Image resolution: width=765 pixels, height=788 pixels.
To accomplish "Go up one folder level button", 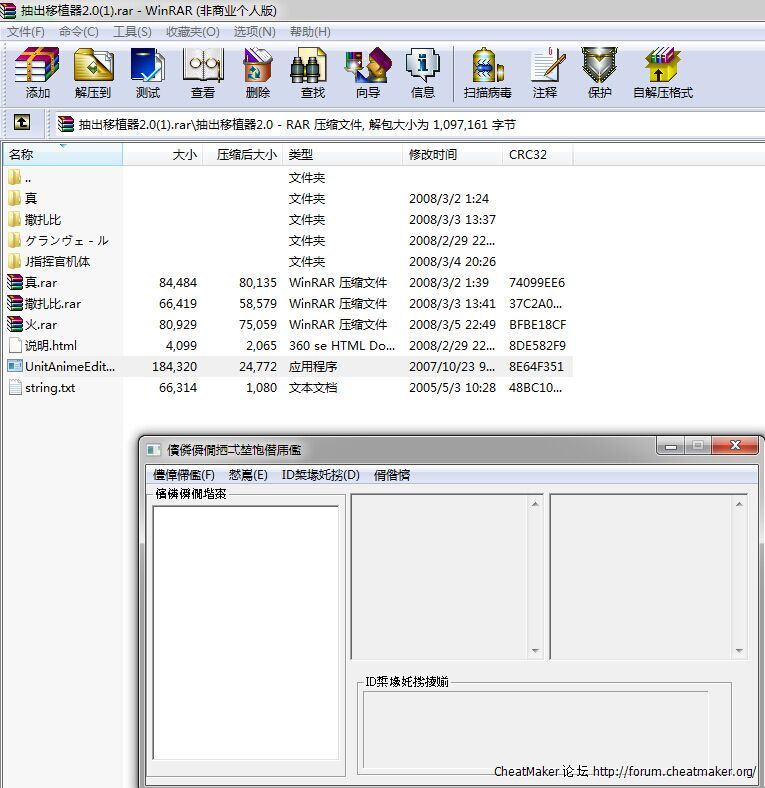I will 21,124.
